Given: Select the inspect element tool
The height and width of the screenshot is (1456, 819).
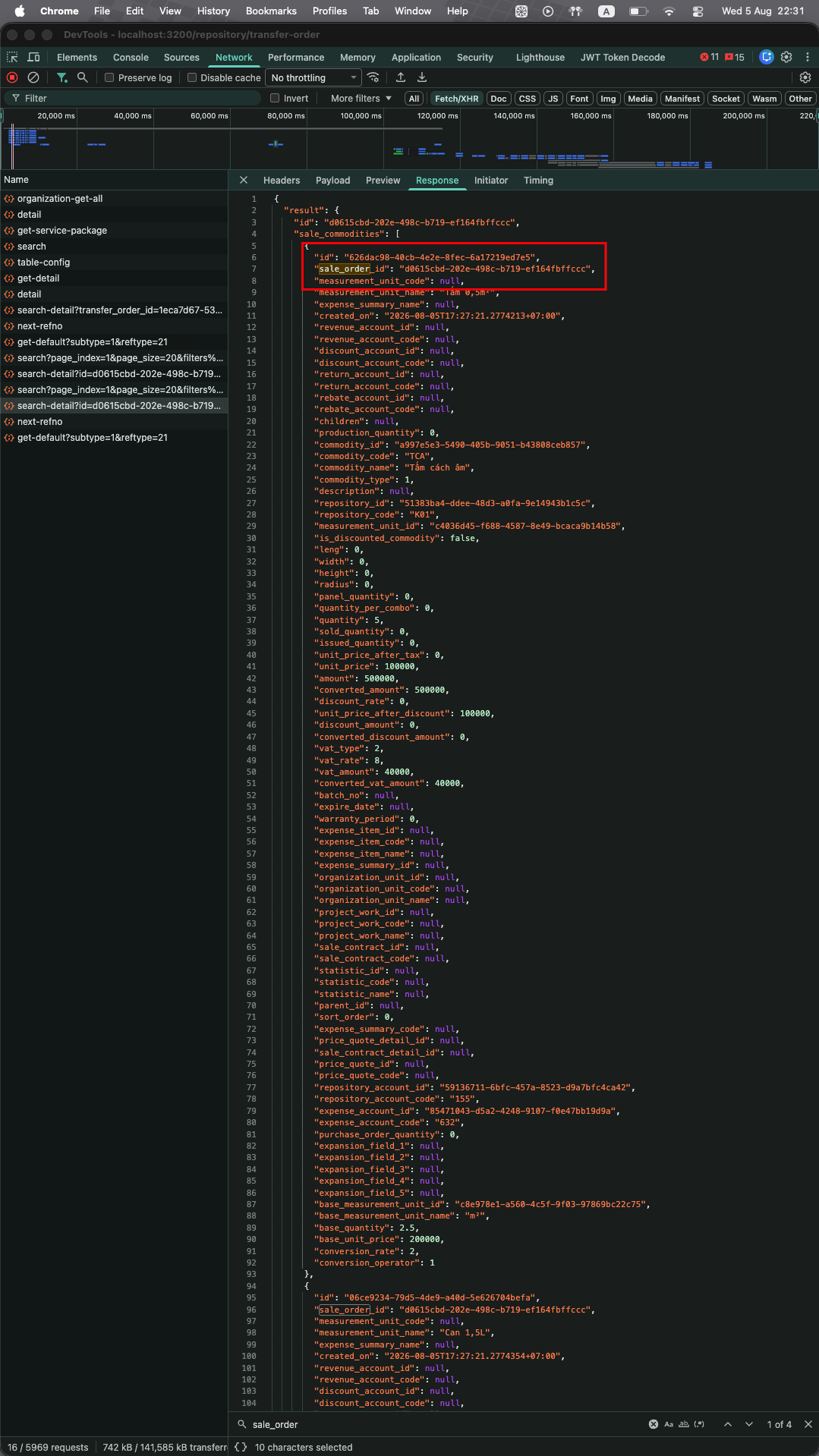Looking at the screenshot, I should coord(12,57).
